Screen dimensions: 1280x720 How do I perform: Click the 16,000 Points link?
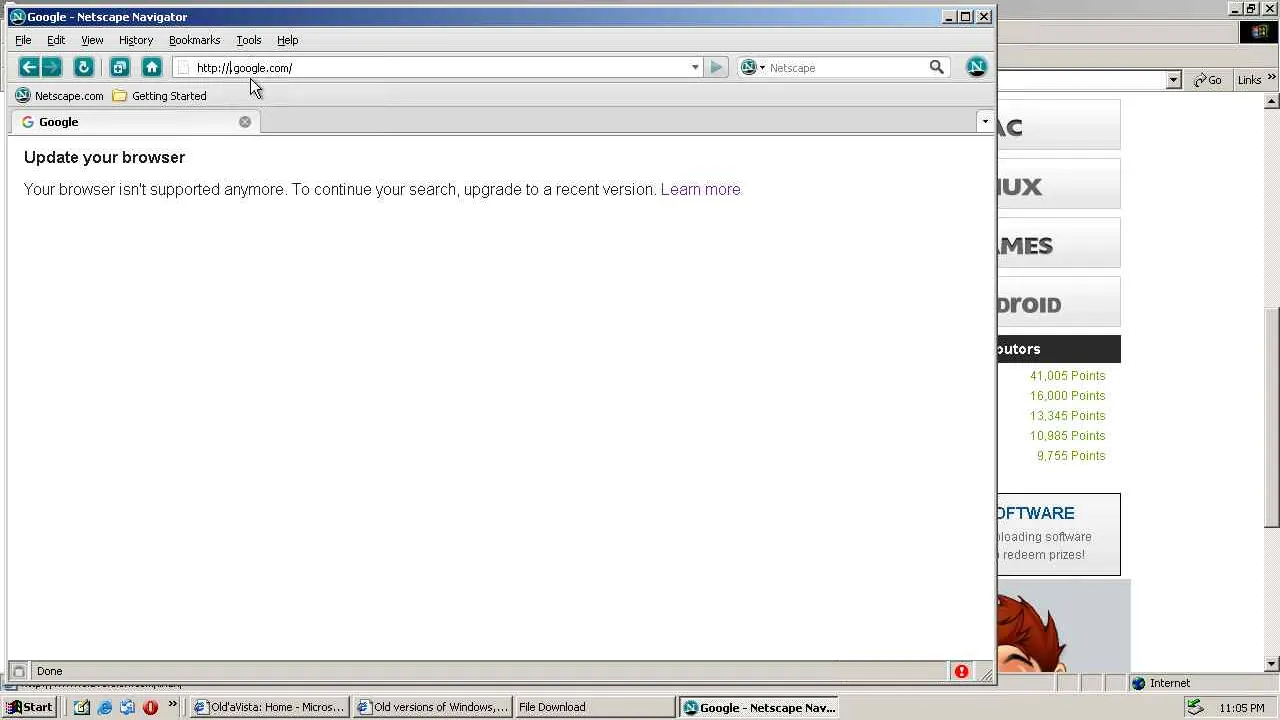pos(1067,396)
